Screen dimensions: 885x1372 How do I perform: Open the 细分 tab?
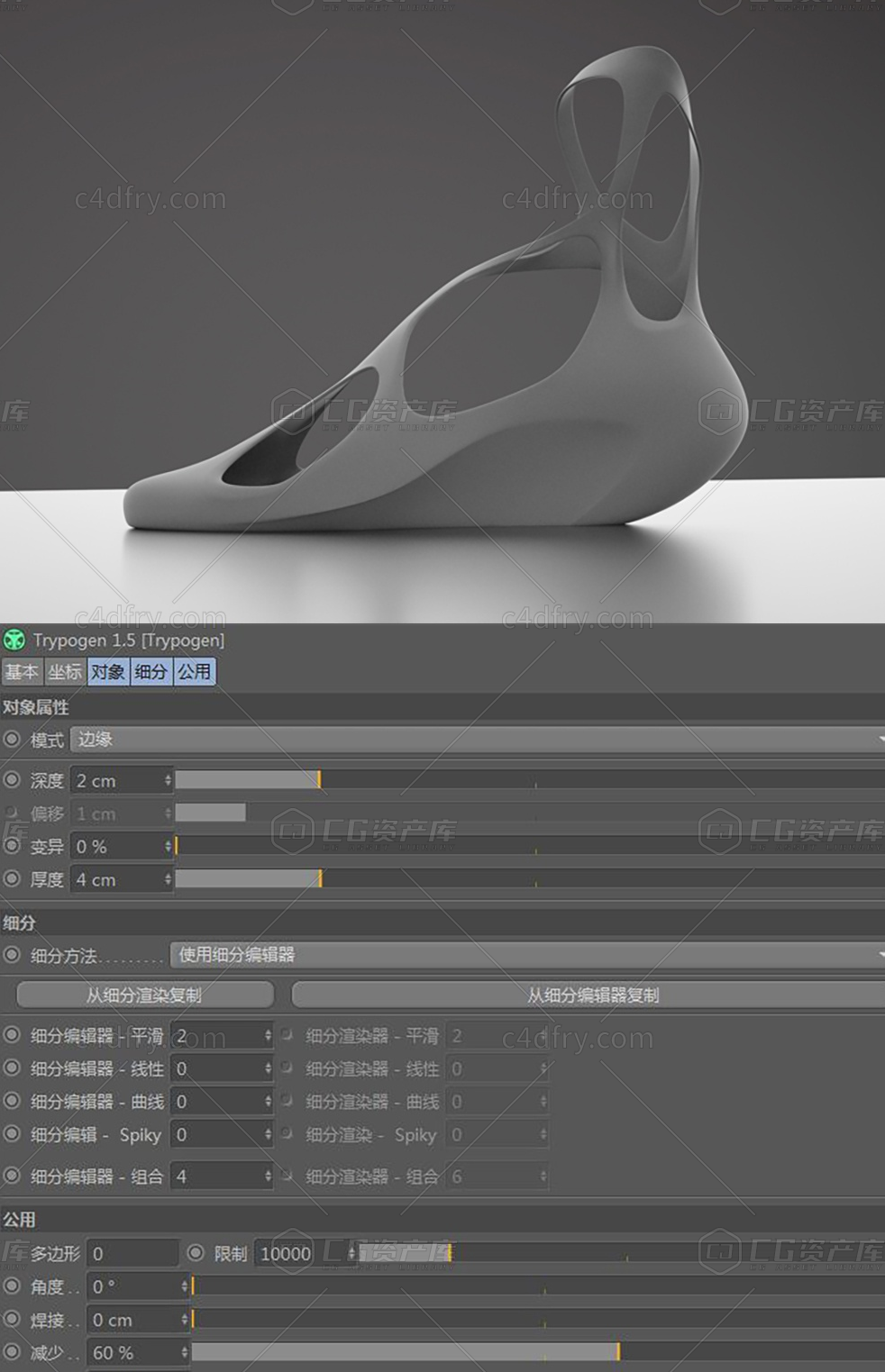coord(151,672)
